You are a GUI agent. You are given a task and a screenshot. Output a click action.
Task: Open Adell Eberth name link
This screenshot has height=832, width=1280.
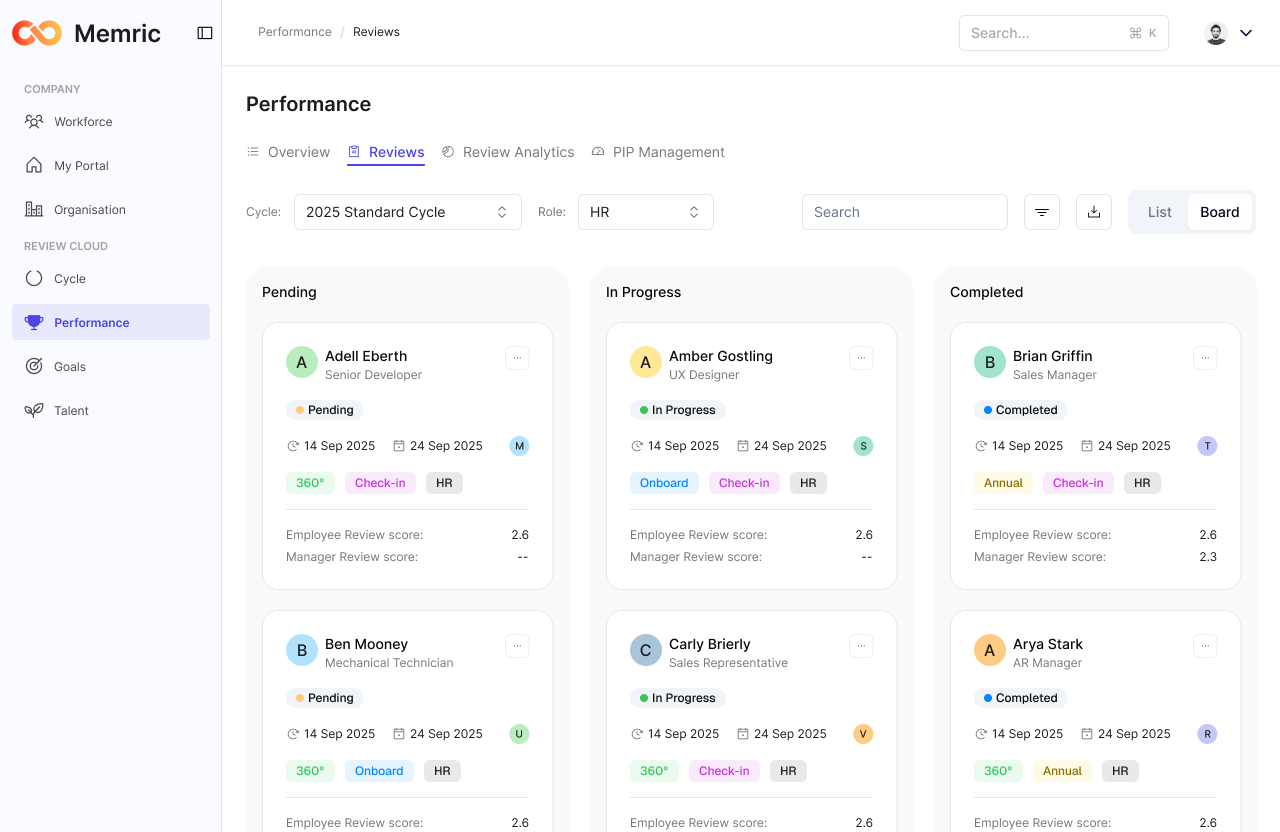(x=366, y=356)
